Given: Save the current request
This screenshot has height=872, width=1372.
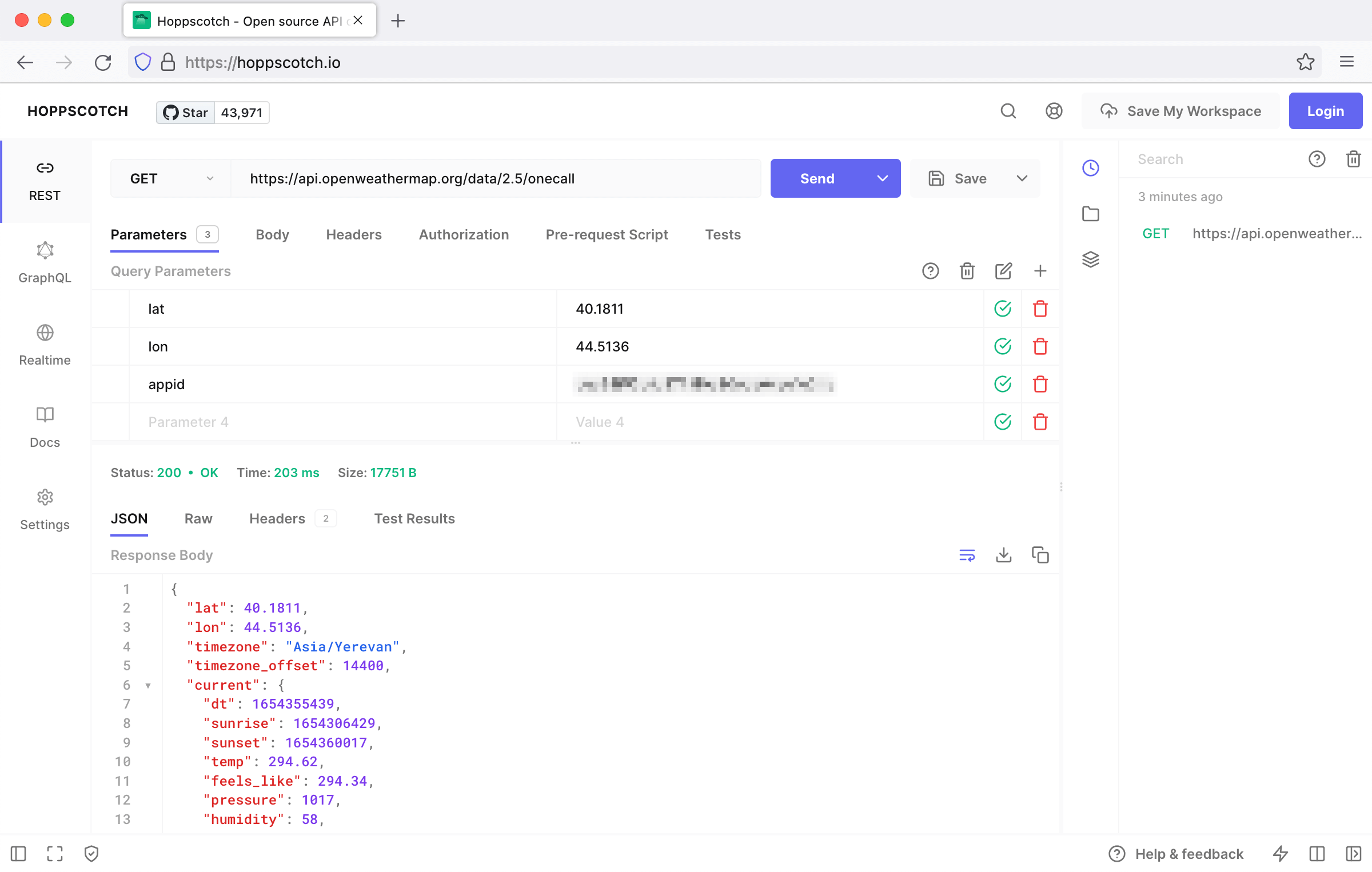Looking at the screenshot, I should tap(958, 178).
